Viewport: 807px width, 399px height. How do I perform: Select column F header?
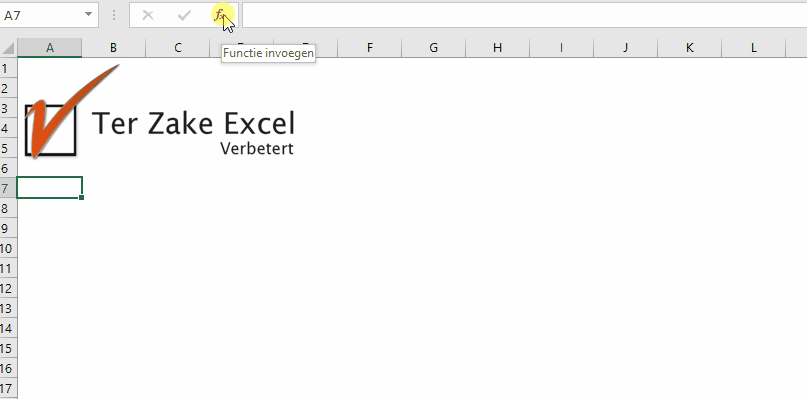[x=370, y=48]
